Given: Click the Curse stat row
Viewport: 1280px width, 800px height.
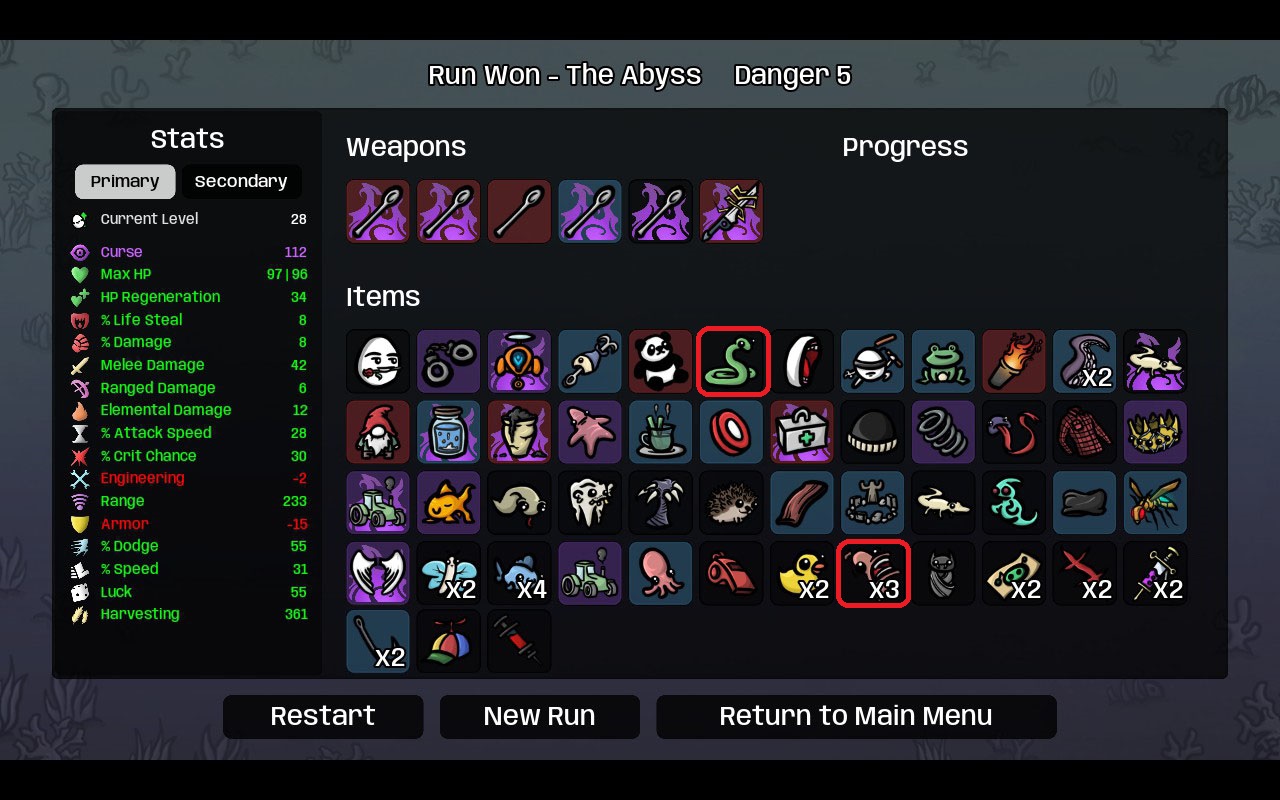Looking at the screenshot, I should pyautogui.click(x=189, y=252).
